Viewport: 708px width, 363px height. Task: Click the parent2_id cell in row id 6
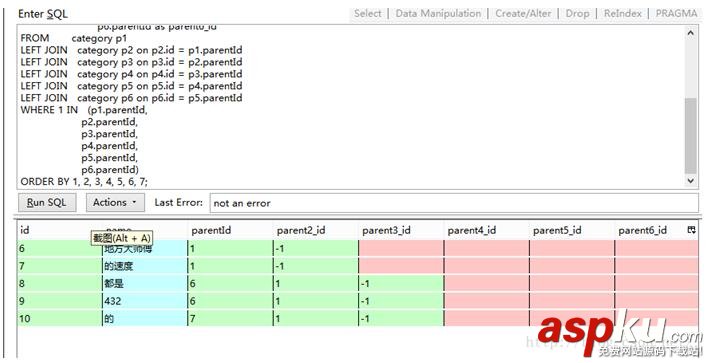(315, 248)
